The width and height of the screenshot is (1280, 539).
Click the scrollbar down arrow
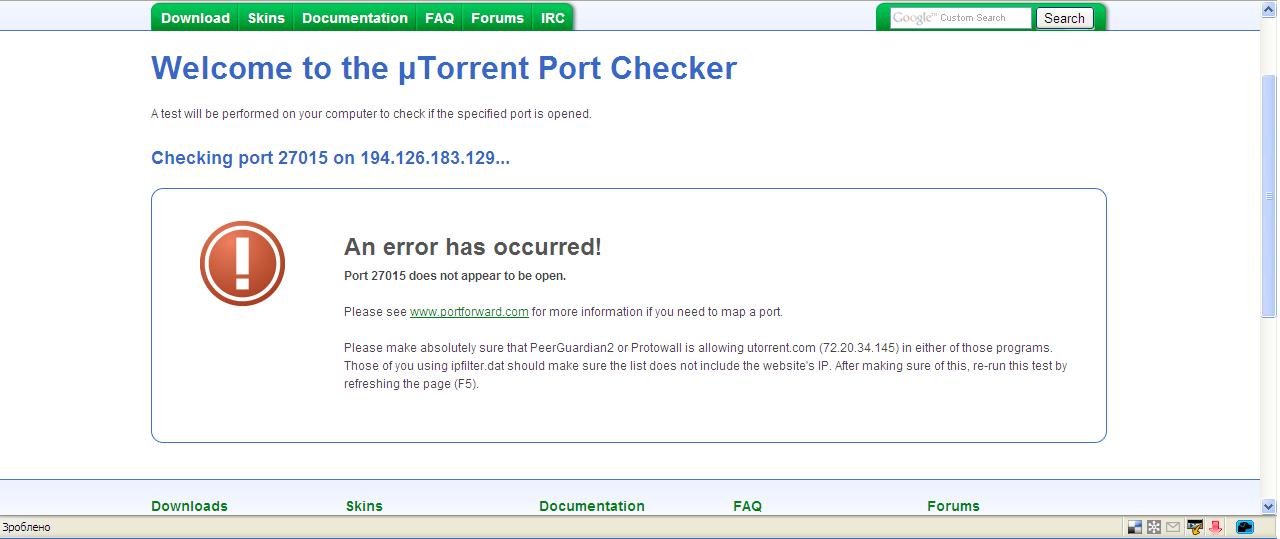pyautogui.click(x=1269, y=507)
